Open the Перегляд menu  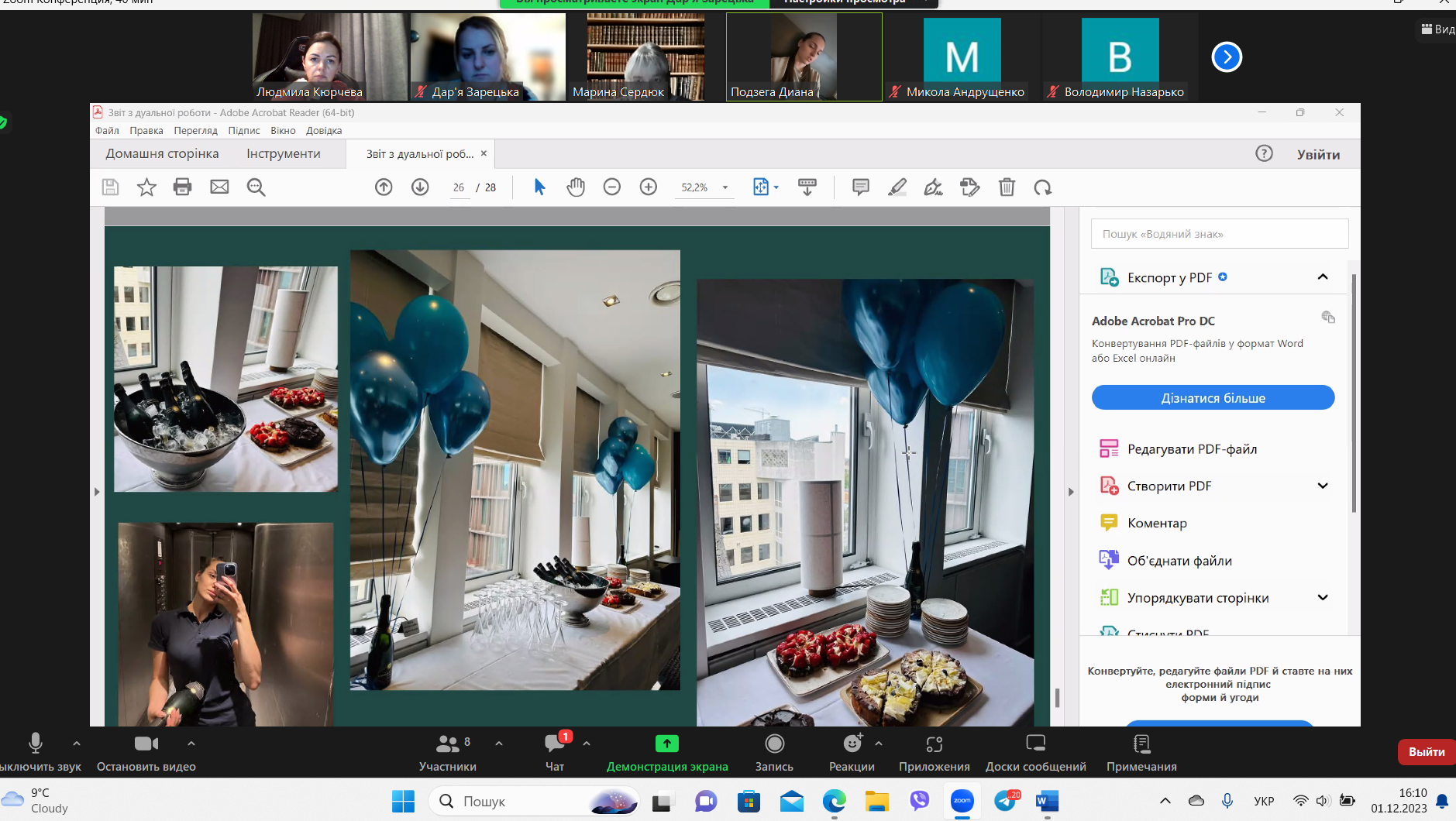195,130
